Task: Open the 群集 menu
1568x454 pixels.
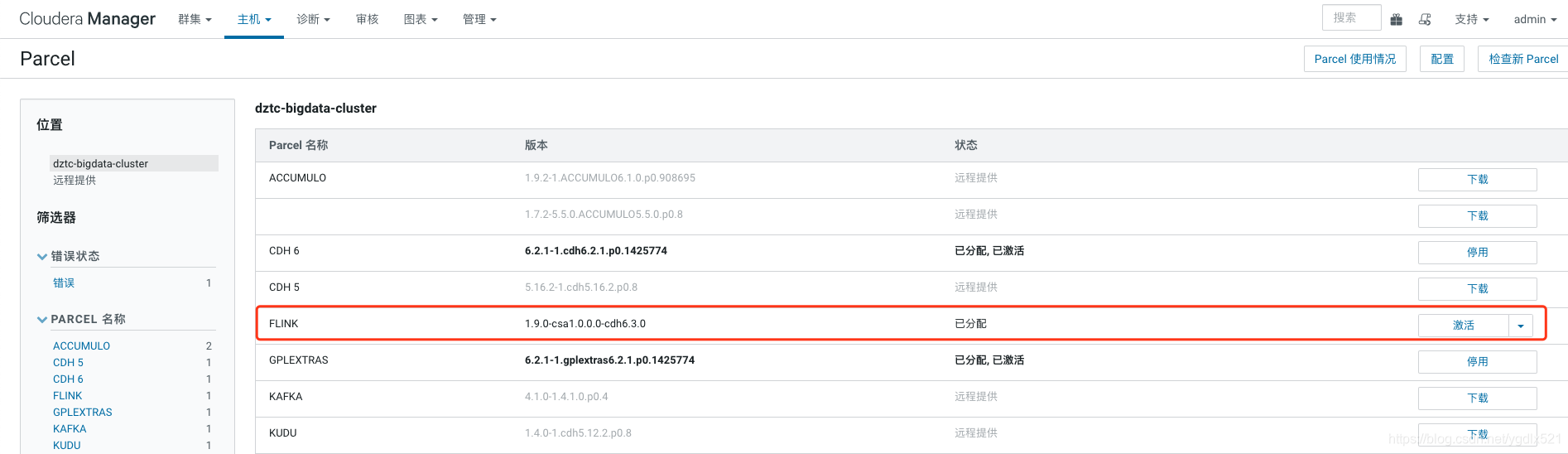Action: pos(195,19)
